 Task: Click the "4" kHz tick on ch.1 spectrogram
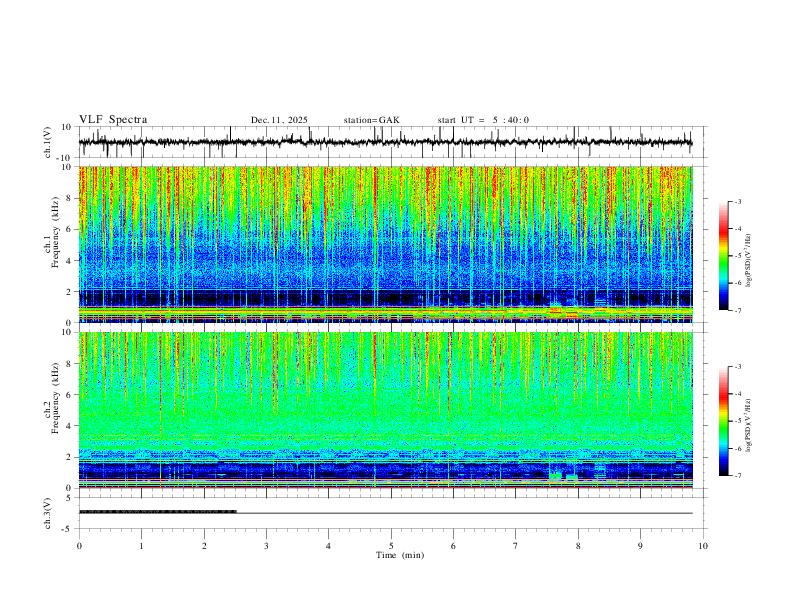click(x=69, y=260)
